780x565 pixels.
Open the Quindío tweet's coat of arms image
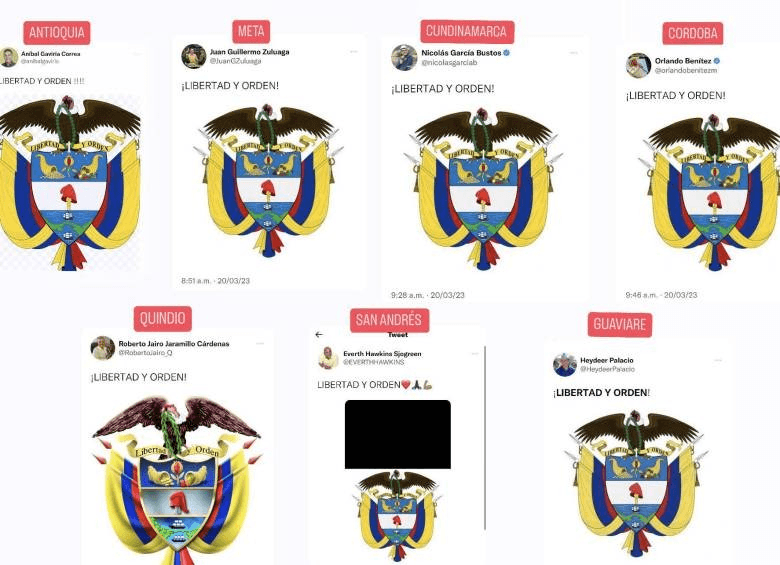pyautogui.click(x=177, y=479)
